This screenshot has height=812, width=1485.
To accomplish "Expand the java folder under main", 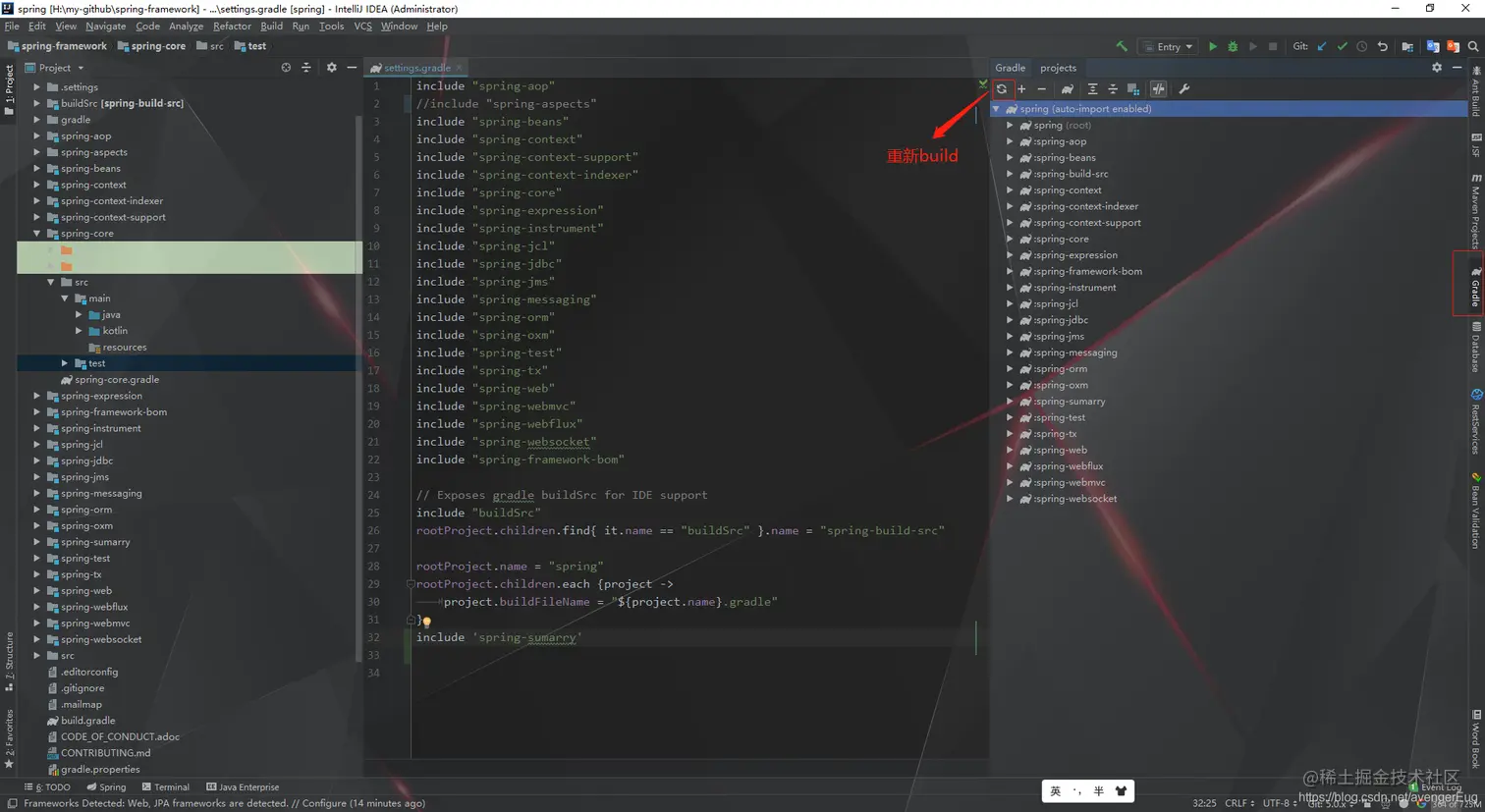I will [79, 315].
